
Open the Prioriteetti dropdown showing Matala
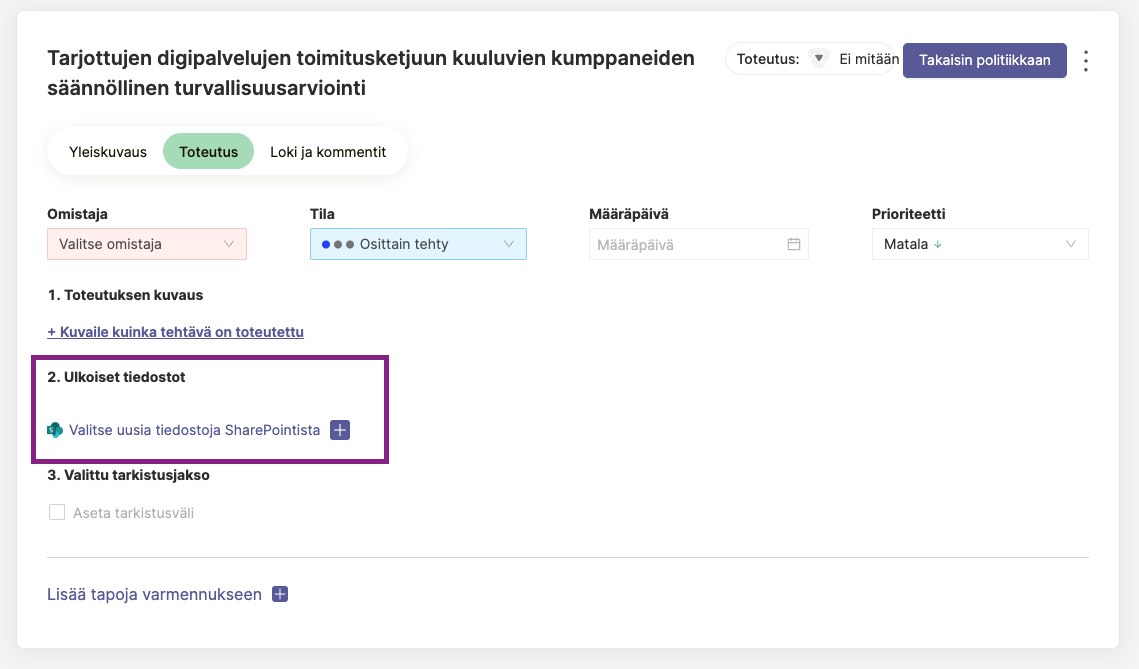point(980,244)
